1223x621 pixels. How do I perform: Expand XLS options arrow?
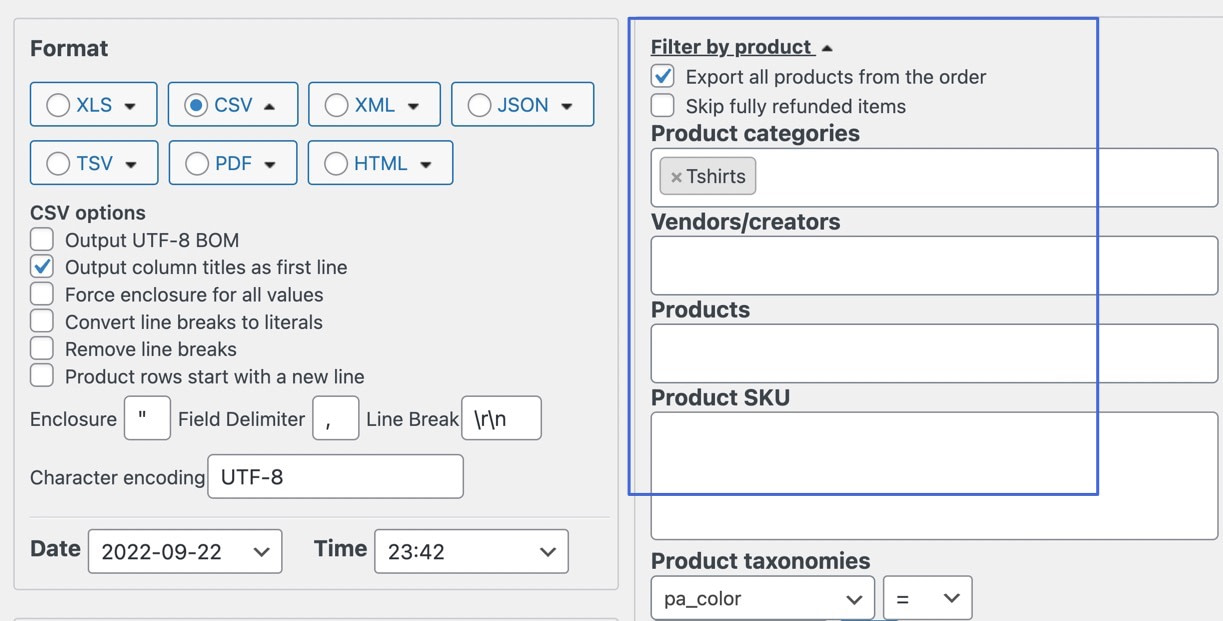click(131, 106)
